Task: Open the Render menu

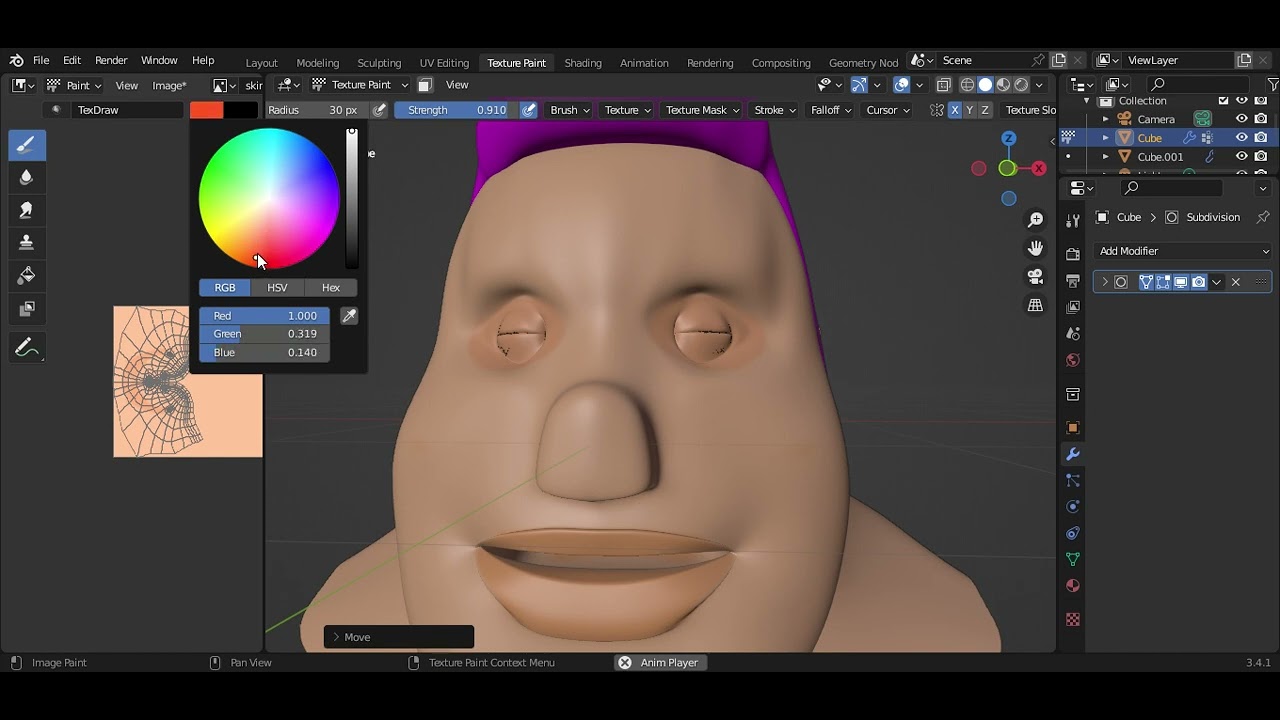Action: 111,61
